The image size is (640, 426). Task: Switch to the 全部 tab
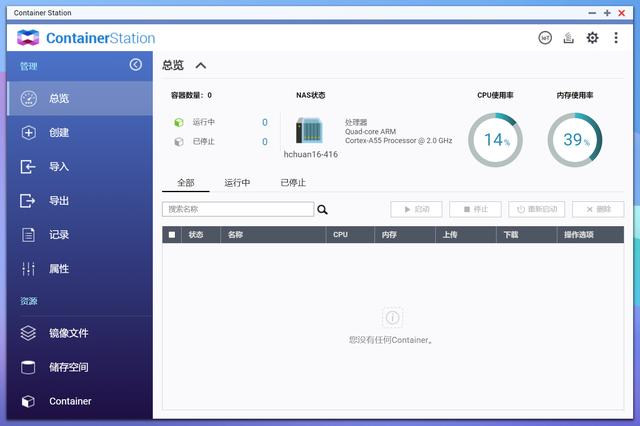pyautogui.click(x=186, y=183)
